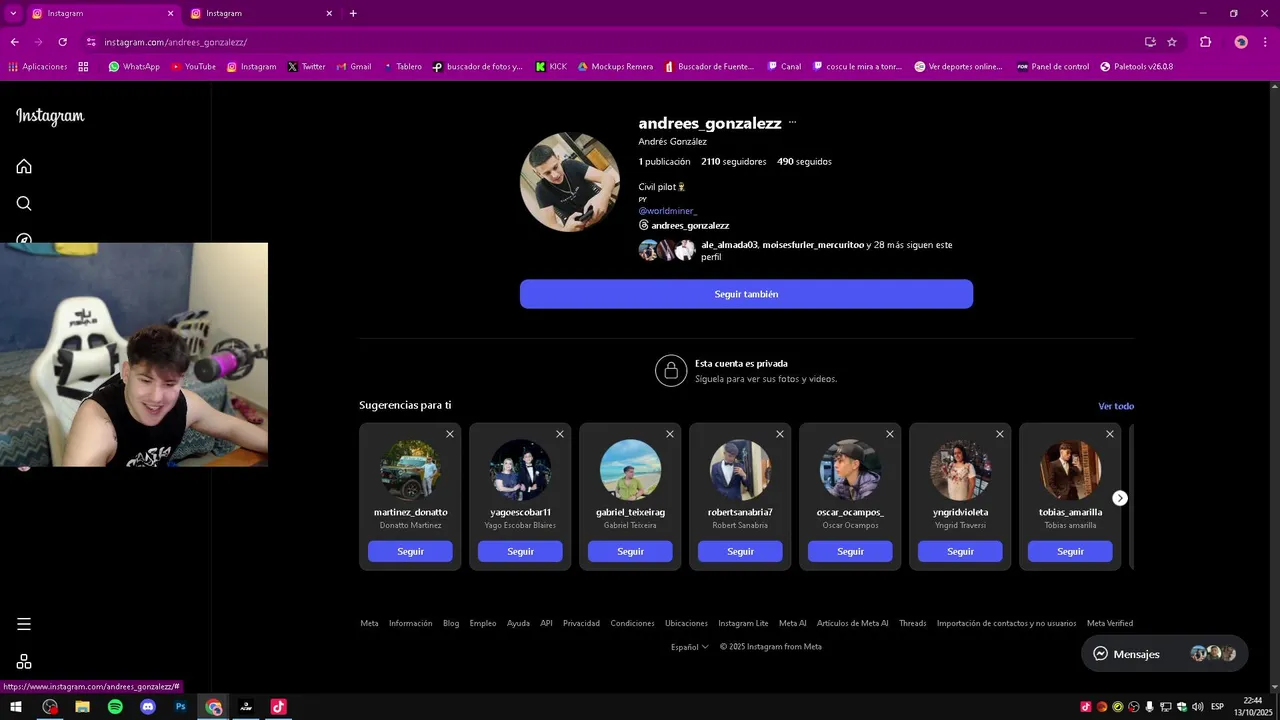Dismiss gabriel_teixeirag suggestion
The width and height of the screenshot is (1280, 720).
click(670, 434)
